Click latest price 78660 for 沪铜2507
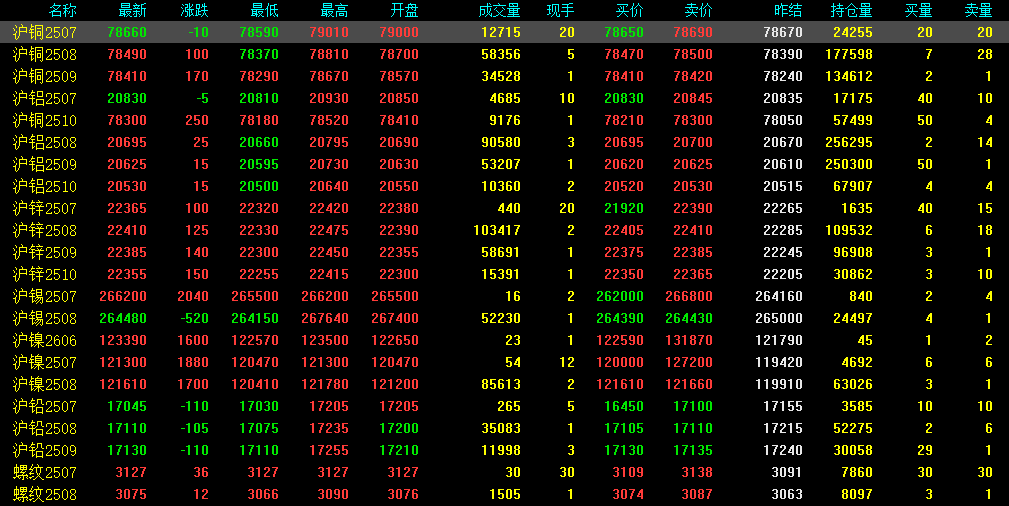The height and width of the screenshot is (506, 1009). (x=127, y=32)
